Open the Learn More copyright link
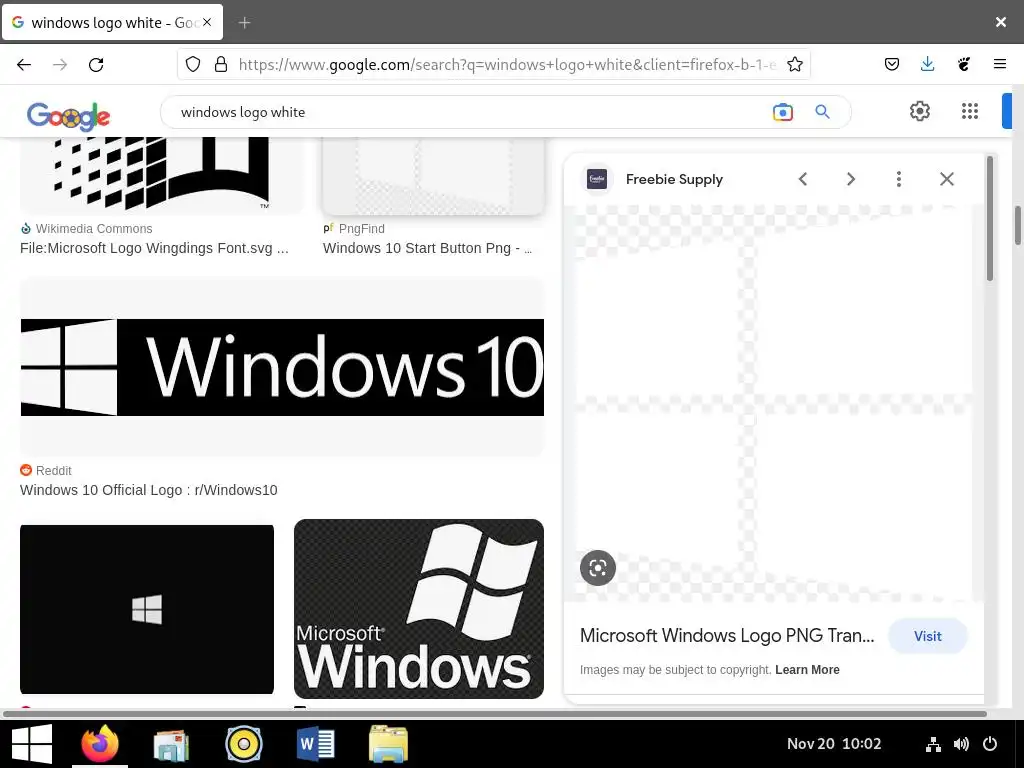This screenshot has width=1024, height=768. pyautogui.click(x=807, y=669)
